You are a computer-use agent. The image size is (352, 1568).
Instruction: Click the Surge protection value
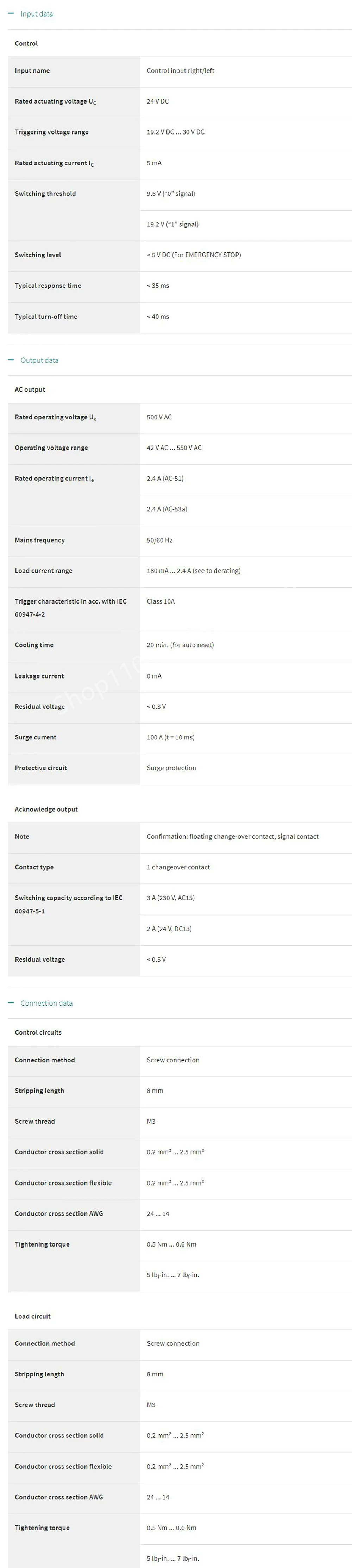tap(171, 768)
